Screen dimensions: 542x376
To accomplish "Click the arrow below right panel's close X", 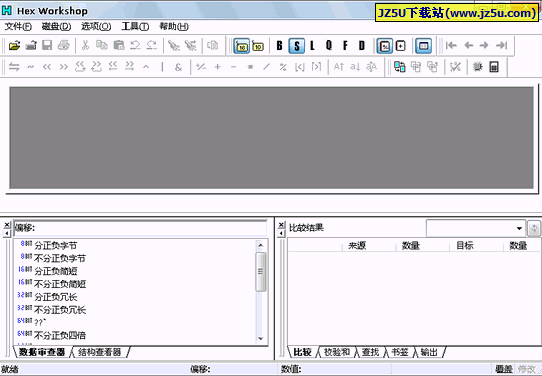I will 281,233.
